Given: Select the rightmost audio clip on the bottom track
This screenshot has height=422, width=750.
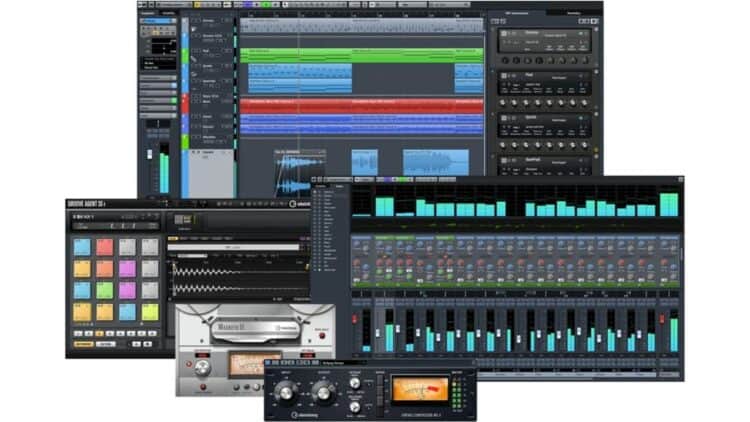Looking at the screenshot, I should 435,162.
